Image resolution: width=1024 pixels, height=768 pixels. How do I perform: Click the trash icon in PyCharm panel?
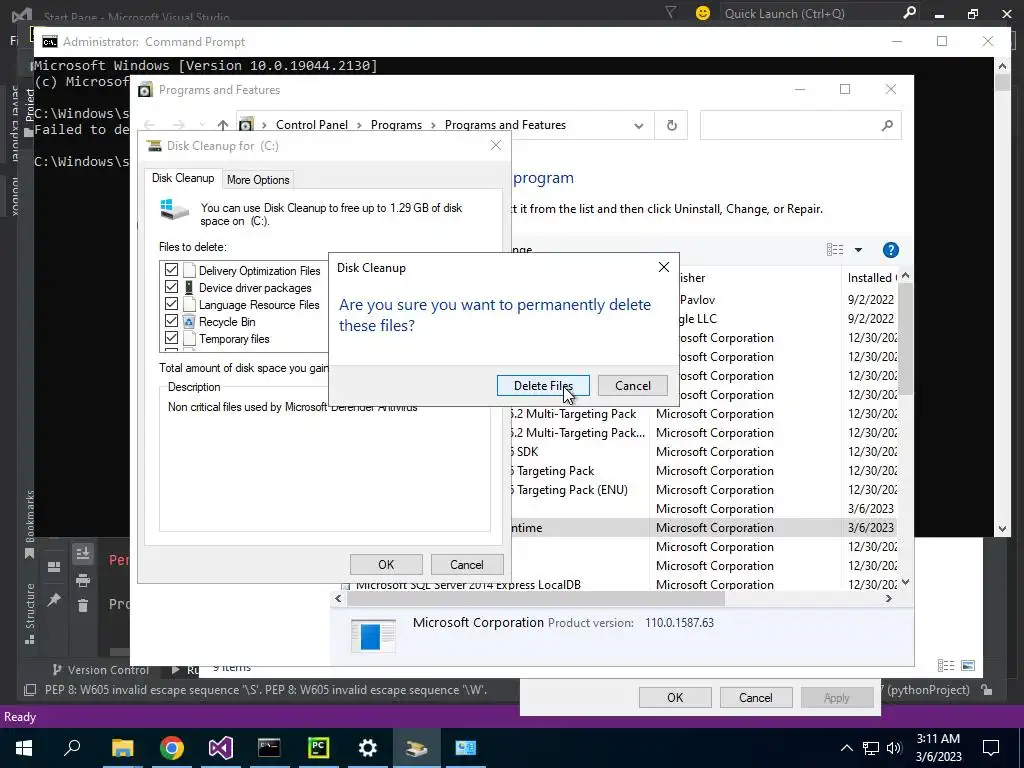(82, 606)
